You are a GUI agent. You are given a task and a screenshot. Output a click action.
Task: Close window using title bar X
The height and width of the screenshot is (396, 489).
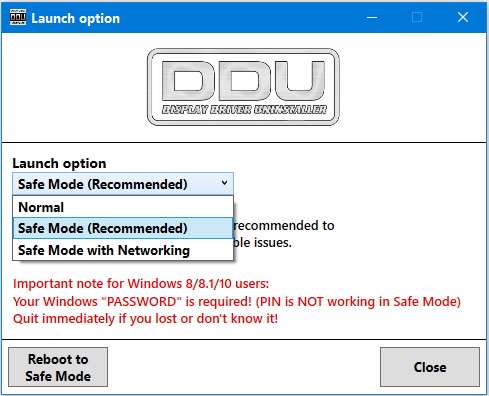(x=463, y=17)
